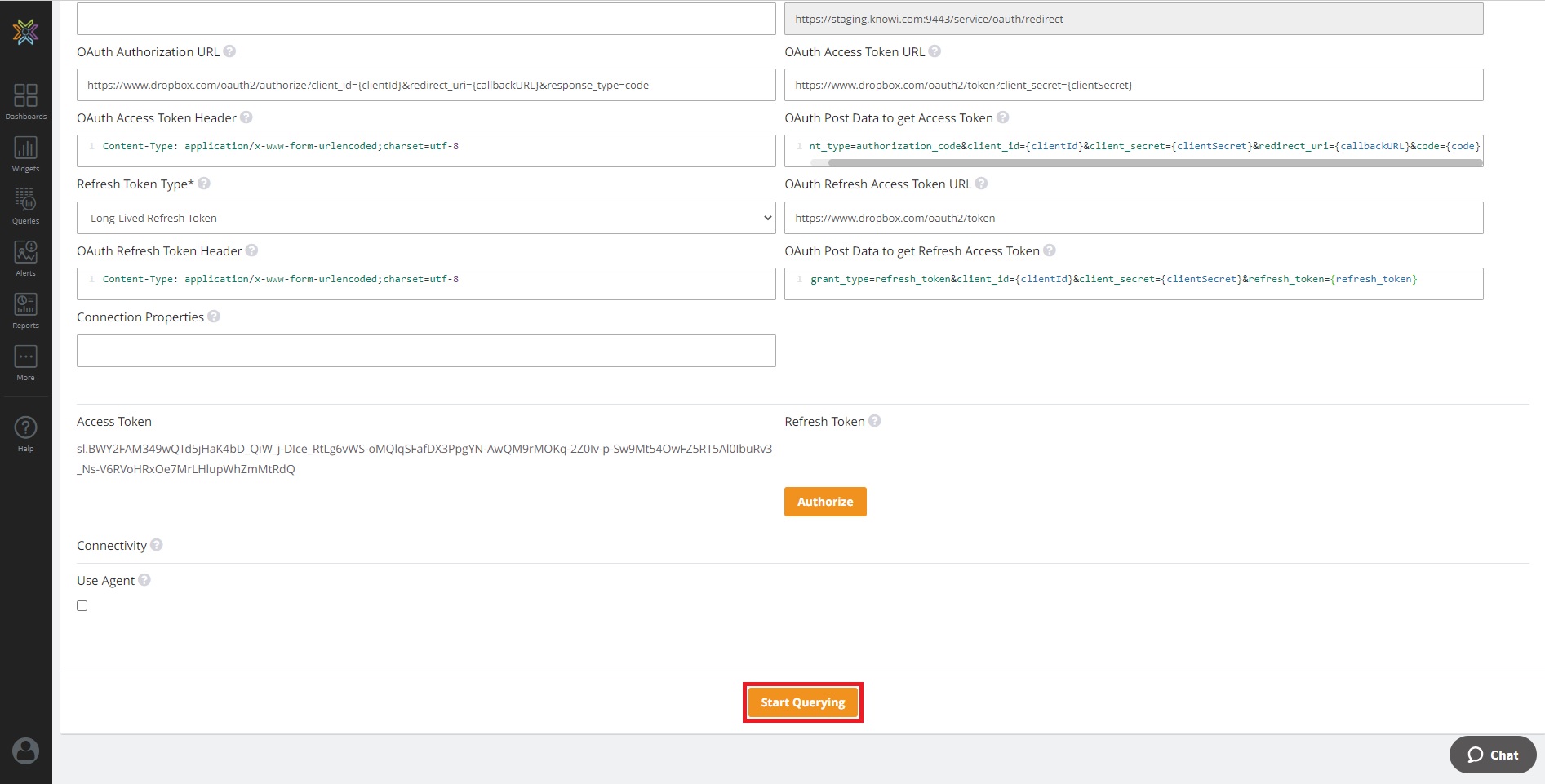This screenshot has width=1545, height=784.
Task: Enable the Use Agent checkbox
Action: (82, 605)
